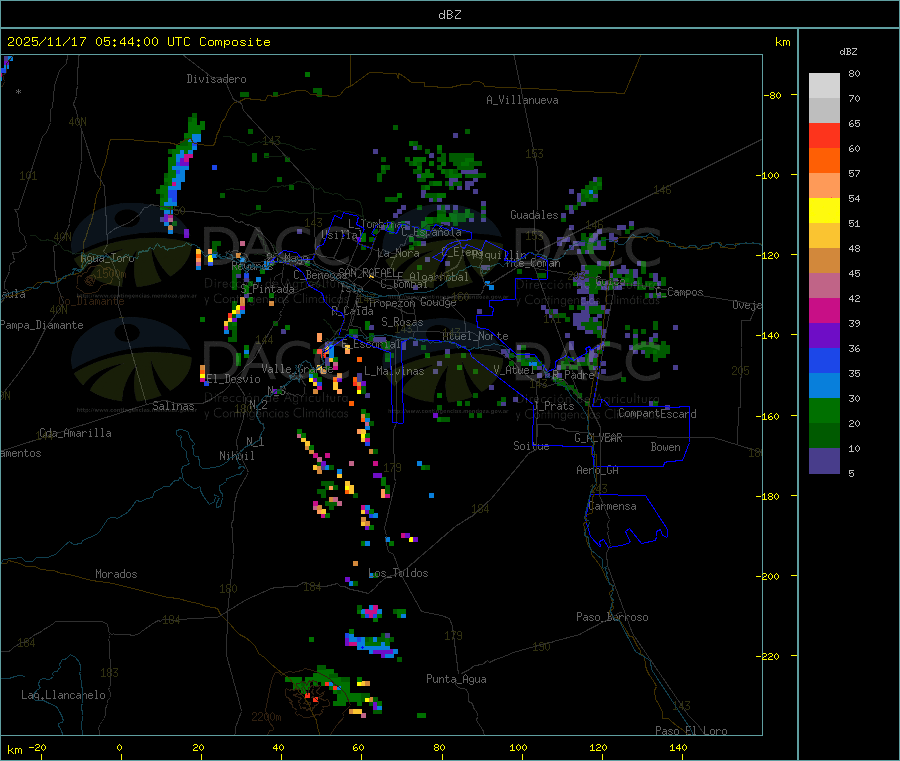Click the Bowen map label
Image resolution: width=900 pixels, height=761 pixels.
(665, 447)
